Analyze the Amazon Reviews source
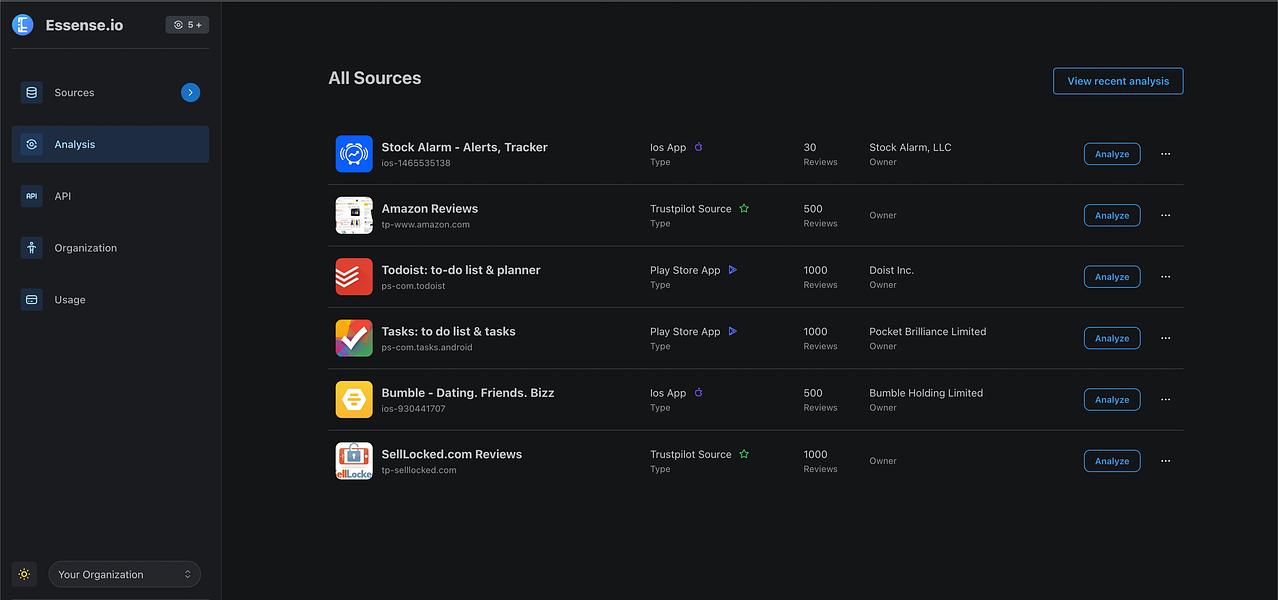The image size is (1278, 600). pyautogui.click(x=1112, y=215)
